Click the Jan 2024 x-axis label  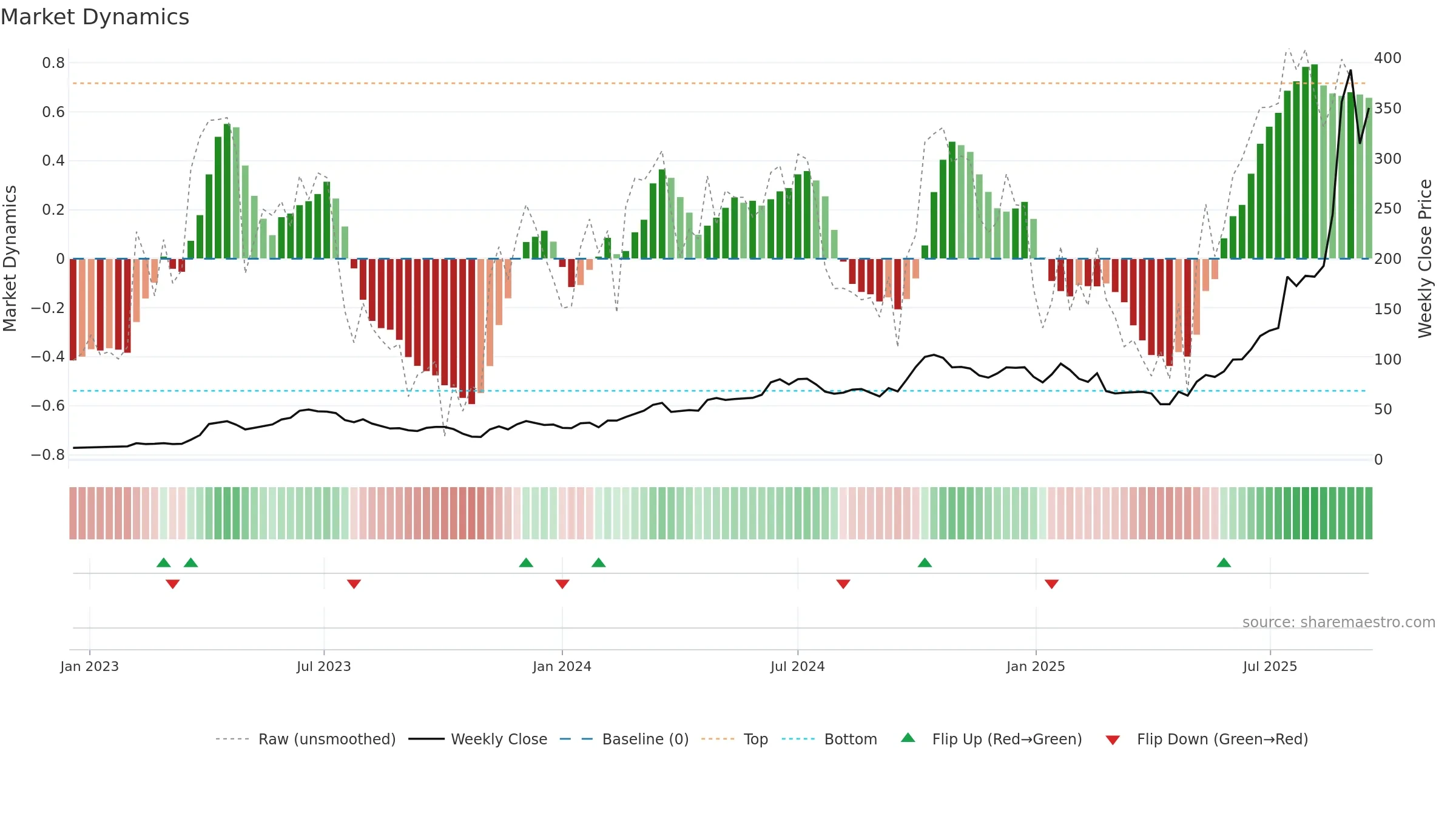tap(562, 666)
